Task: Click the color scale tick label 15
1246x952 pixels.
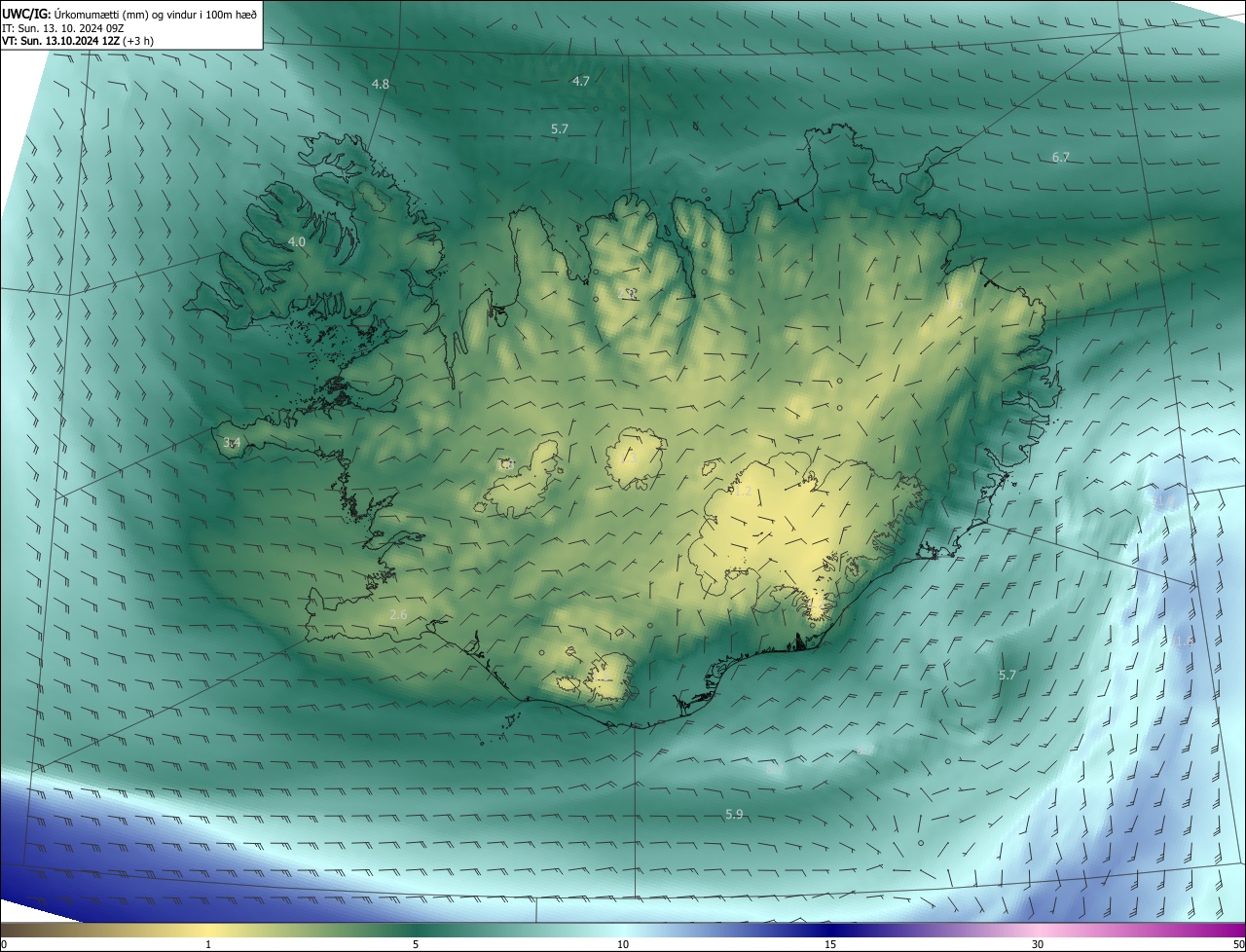Action: [830, 944]
